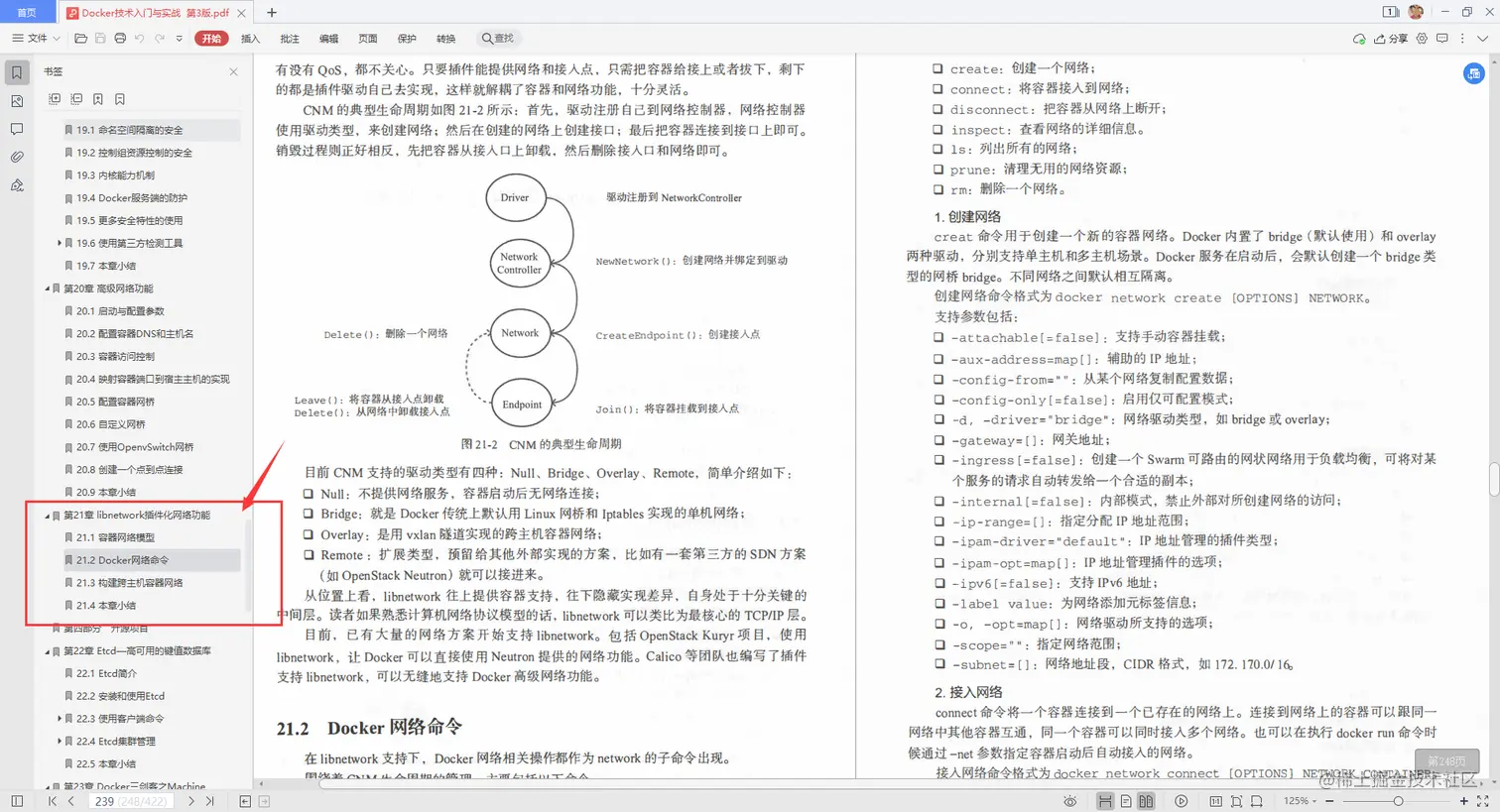Open the page thumbnails panel

click(16, 101)
